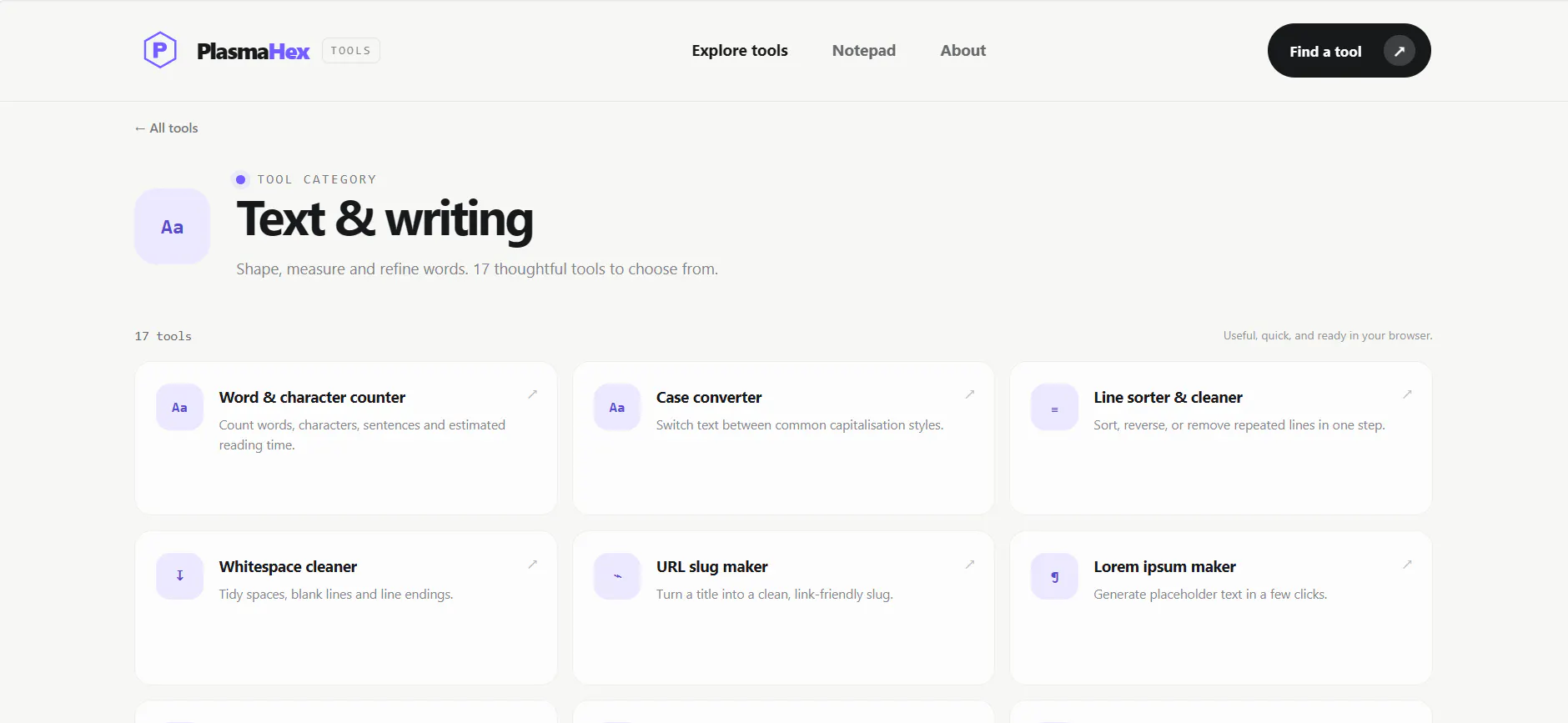Click the 'TOOL CATEGORY' label
Image resolution: width=1568 pixels, height=723 pixels.
[x=317, y=179]
